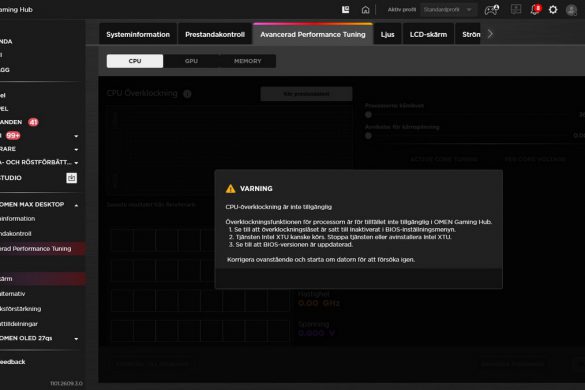585x390 pixels.
Task: Click the download icon beside STUDIO
Action: pos(71,178)
